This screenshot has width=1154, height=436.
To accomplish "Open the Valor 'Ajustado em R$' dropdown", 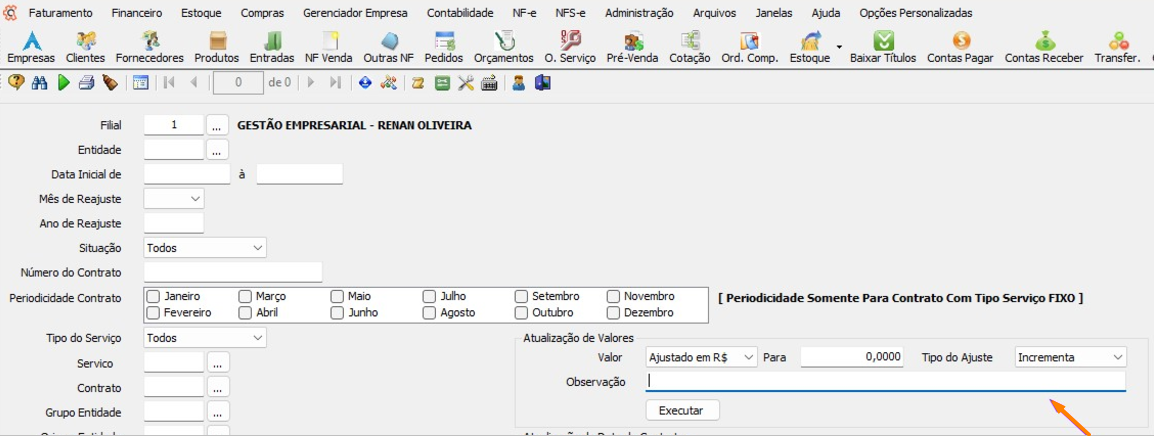I will click(701, 357).
